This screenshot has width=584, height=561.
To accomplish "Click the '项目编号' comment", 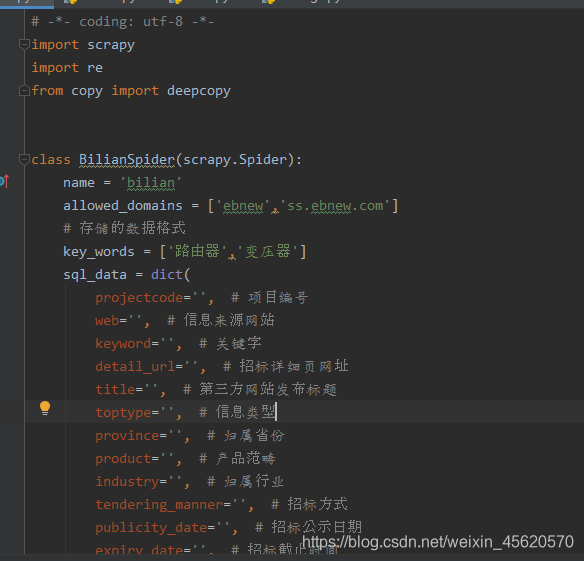I will click(270, 298).
